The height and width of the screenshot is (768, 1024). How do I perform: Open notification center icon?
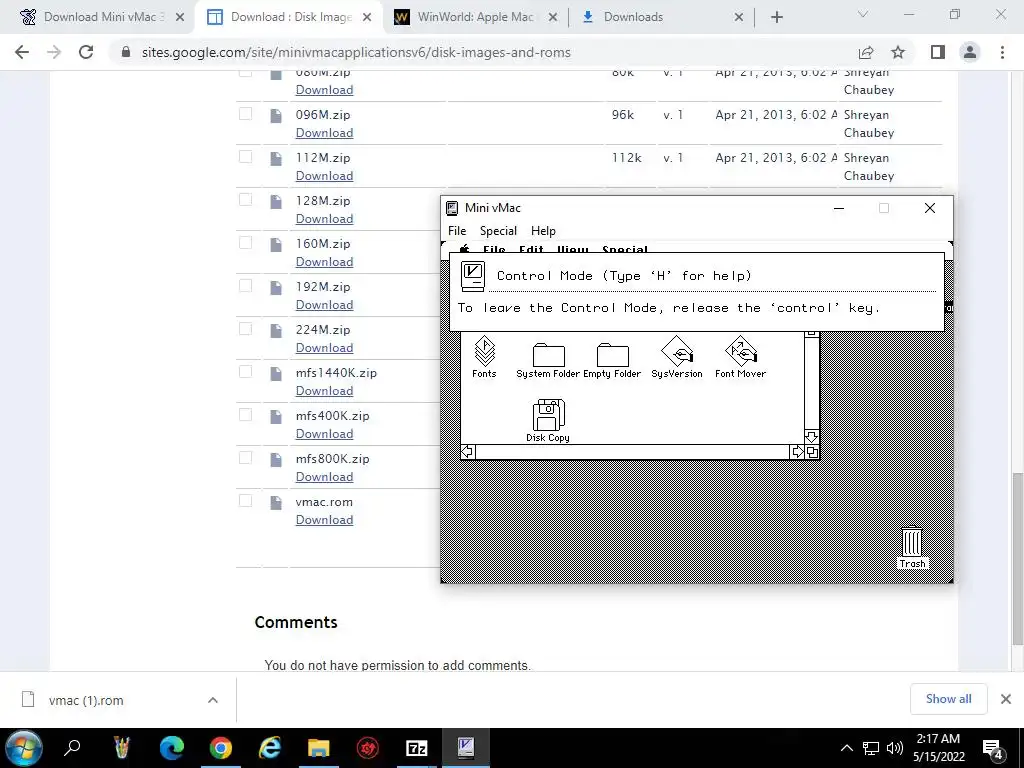pyautogui.click(x=993, y=748)
